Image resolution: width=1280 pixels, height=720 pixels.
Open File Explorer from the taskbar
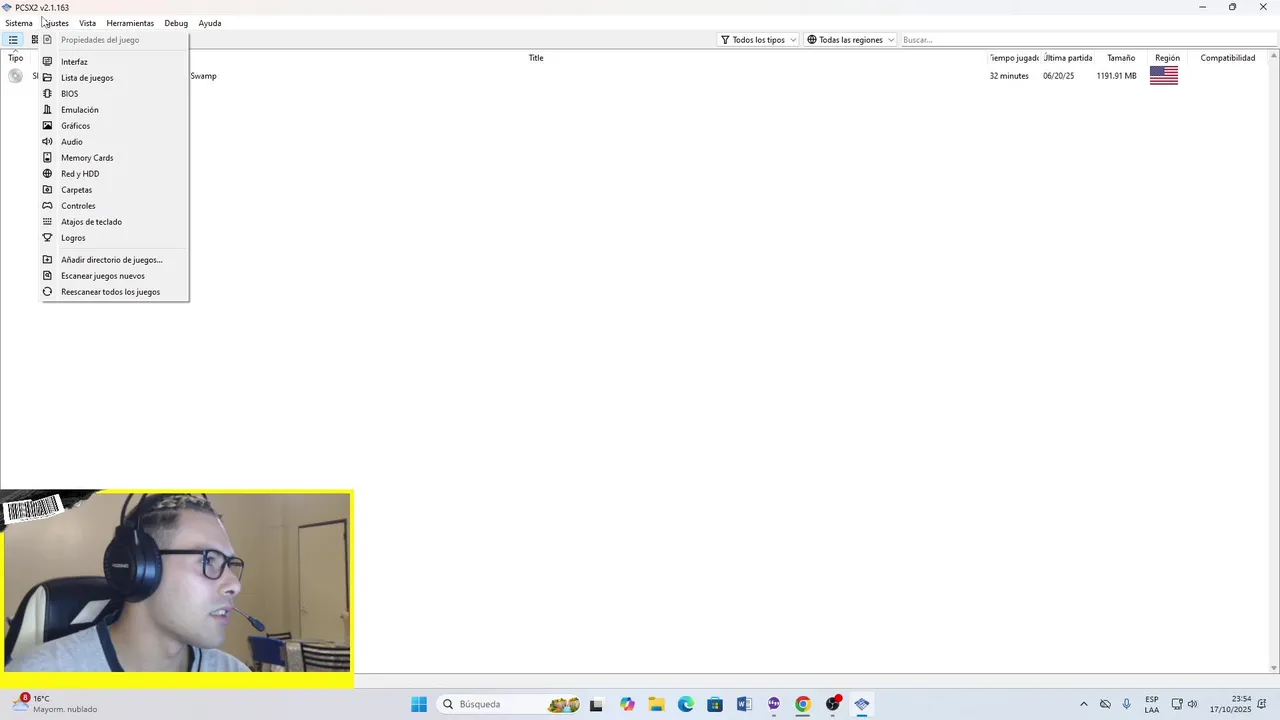point(656,704)
